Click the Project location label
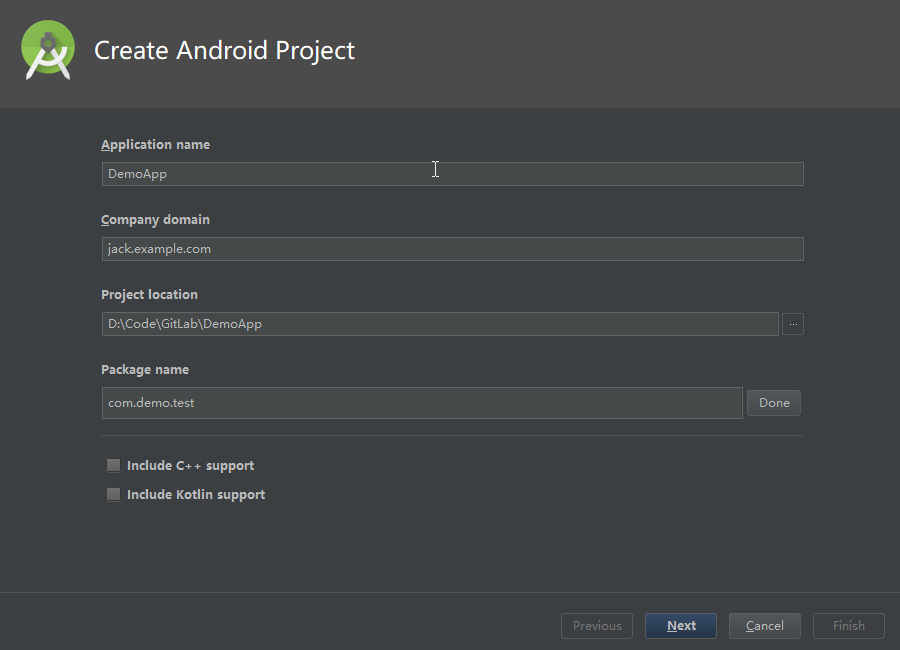The image size is (900, 650). pos(149,295)
